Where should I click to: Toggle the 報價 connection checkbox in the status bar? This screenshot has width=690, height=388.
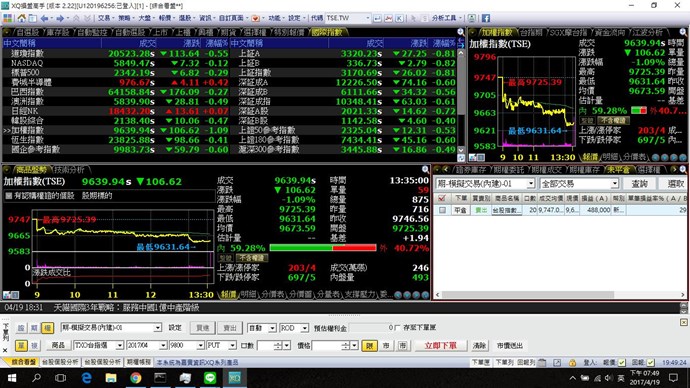[621, 362]
